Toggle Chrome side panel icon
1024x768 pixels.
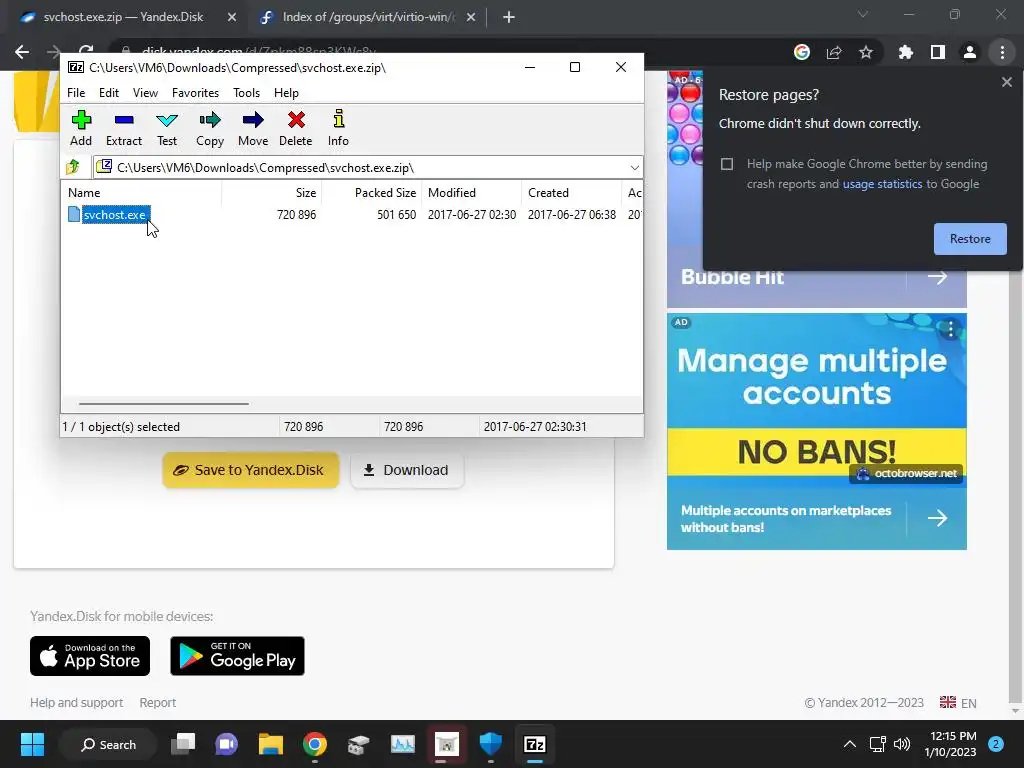[938, 52]
